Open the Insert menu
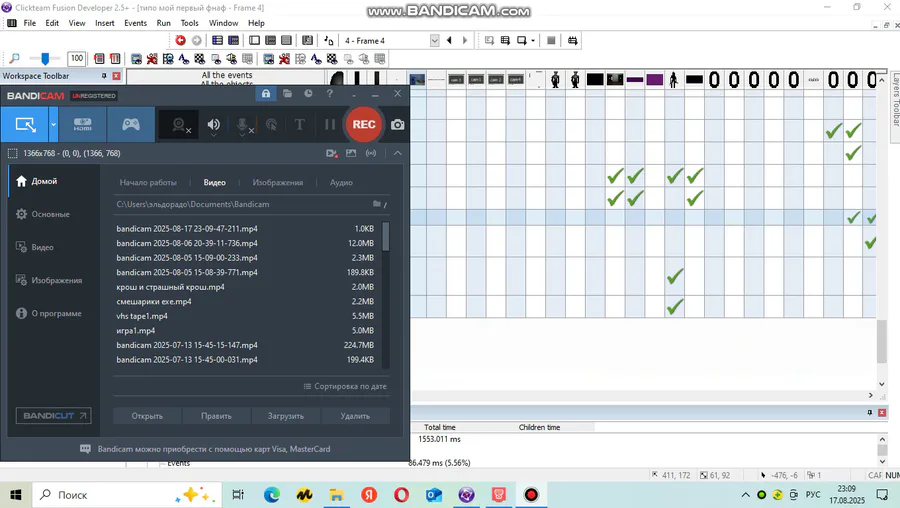Viewport: 900px width, 508px height. 104,23
